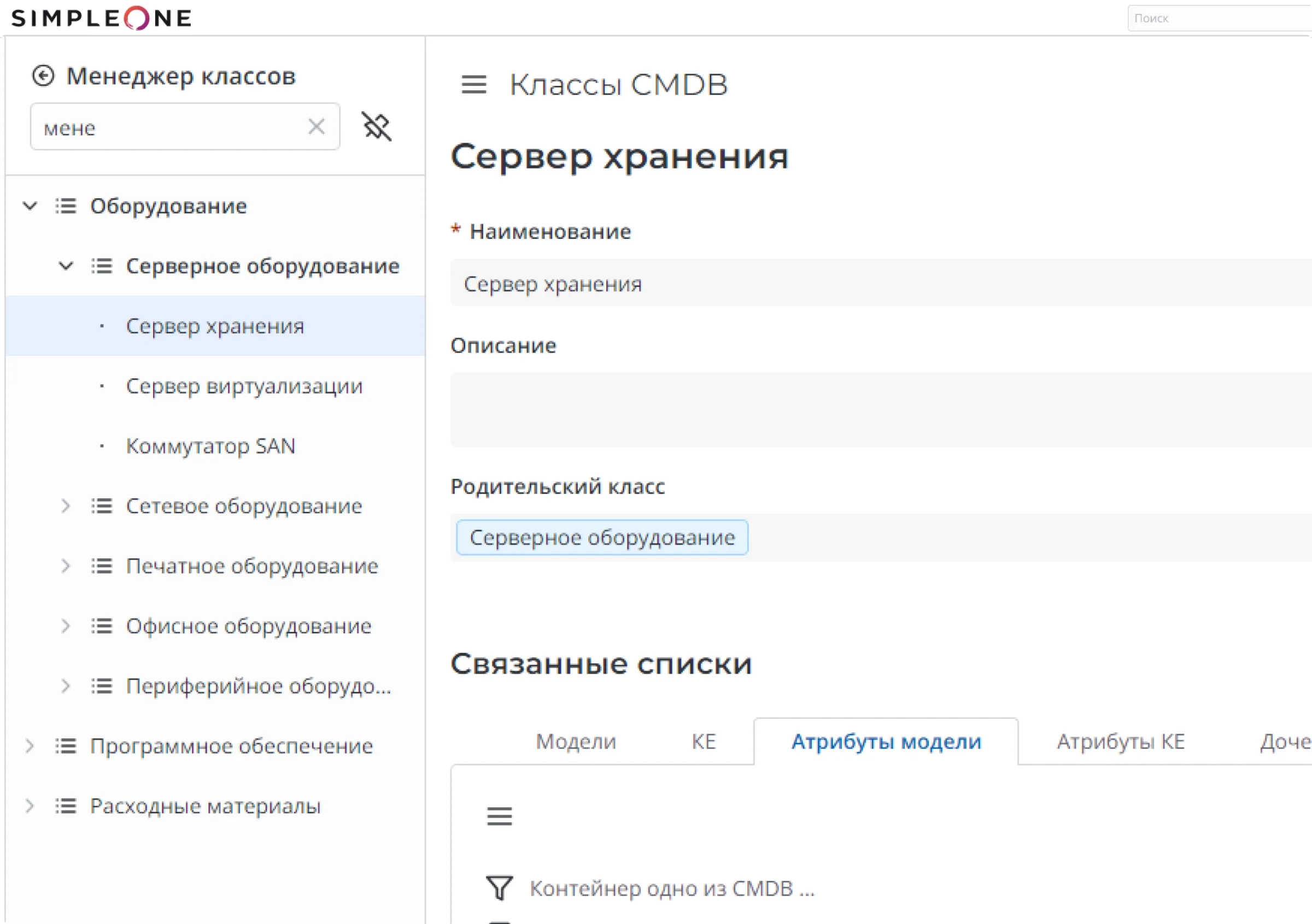This screenshot has height=924, width=1312.
Task: Switch to the partially visible Доче... tab
Action: [1286, 741]
